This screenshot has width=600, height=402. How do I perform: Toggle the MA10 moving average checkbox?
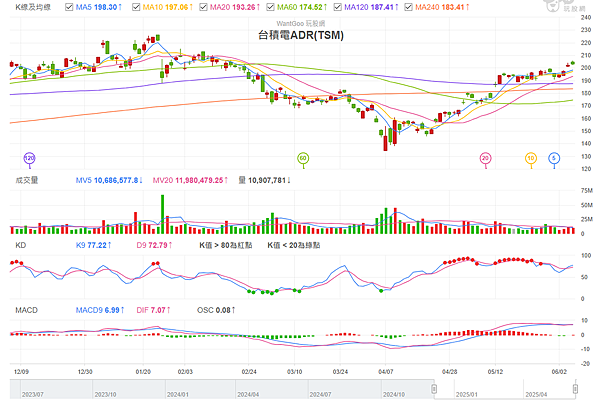click(x=136, y=7)
